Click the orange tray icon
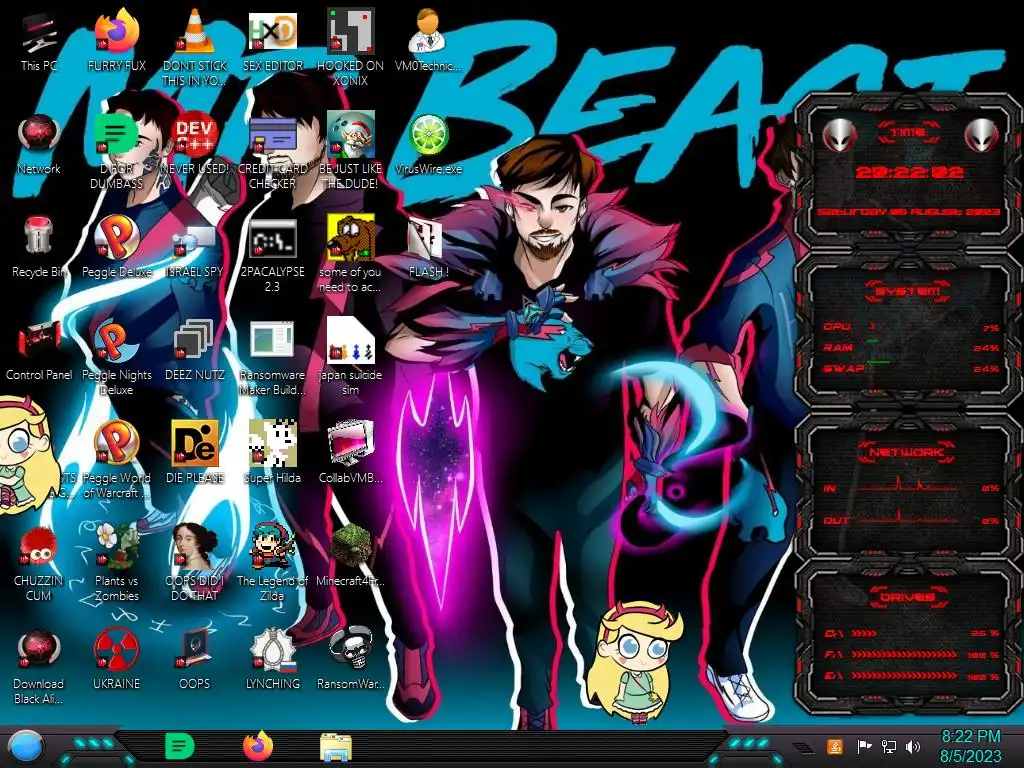Screen dimensions: 1024x768 835,746
